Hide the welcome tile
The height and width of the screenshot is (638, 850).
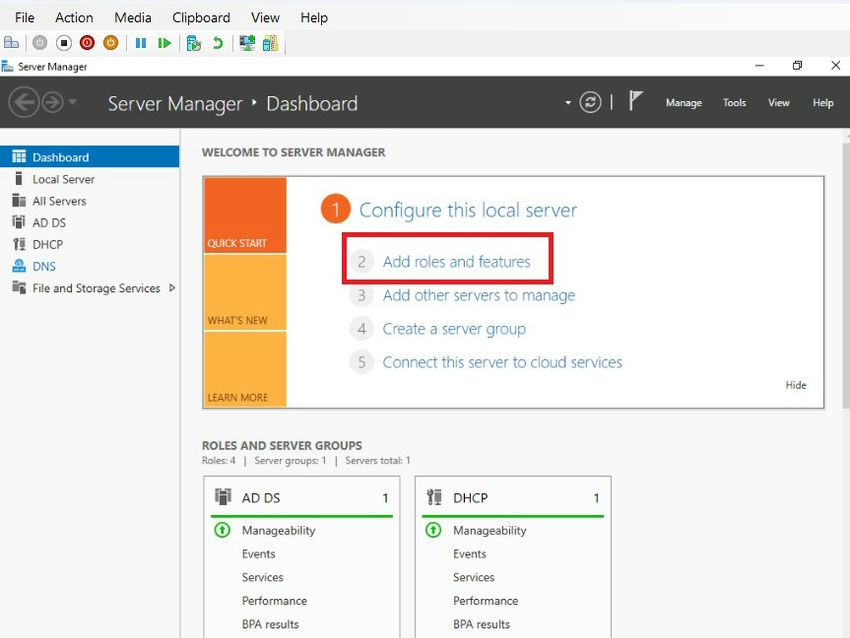(796, 385)
